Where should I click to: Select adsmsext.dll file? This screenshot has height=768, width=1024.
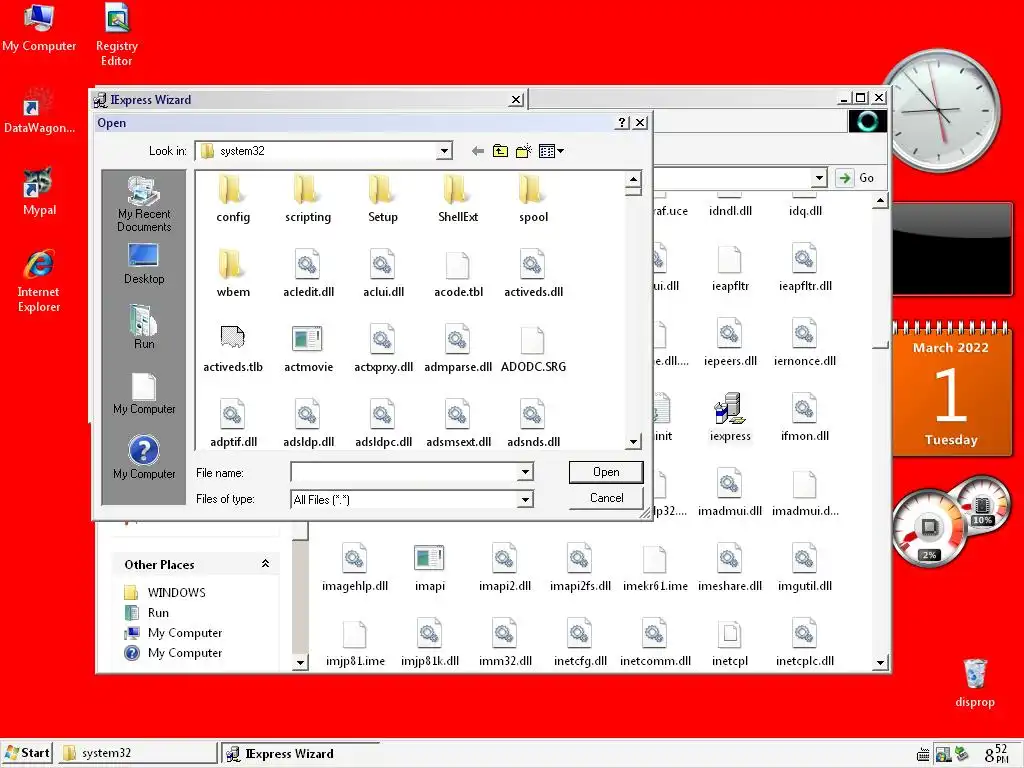pos(458,423)
